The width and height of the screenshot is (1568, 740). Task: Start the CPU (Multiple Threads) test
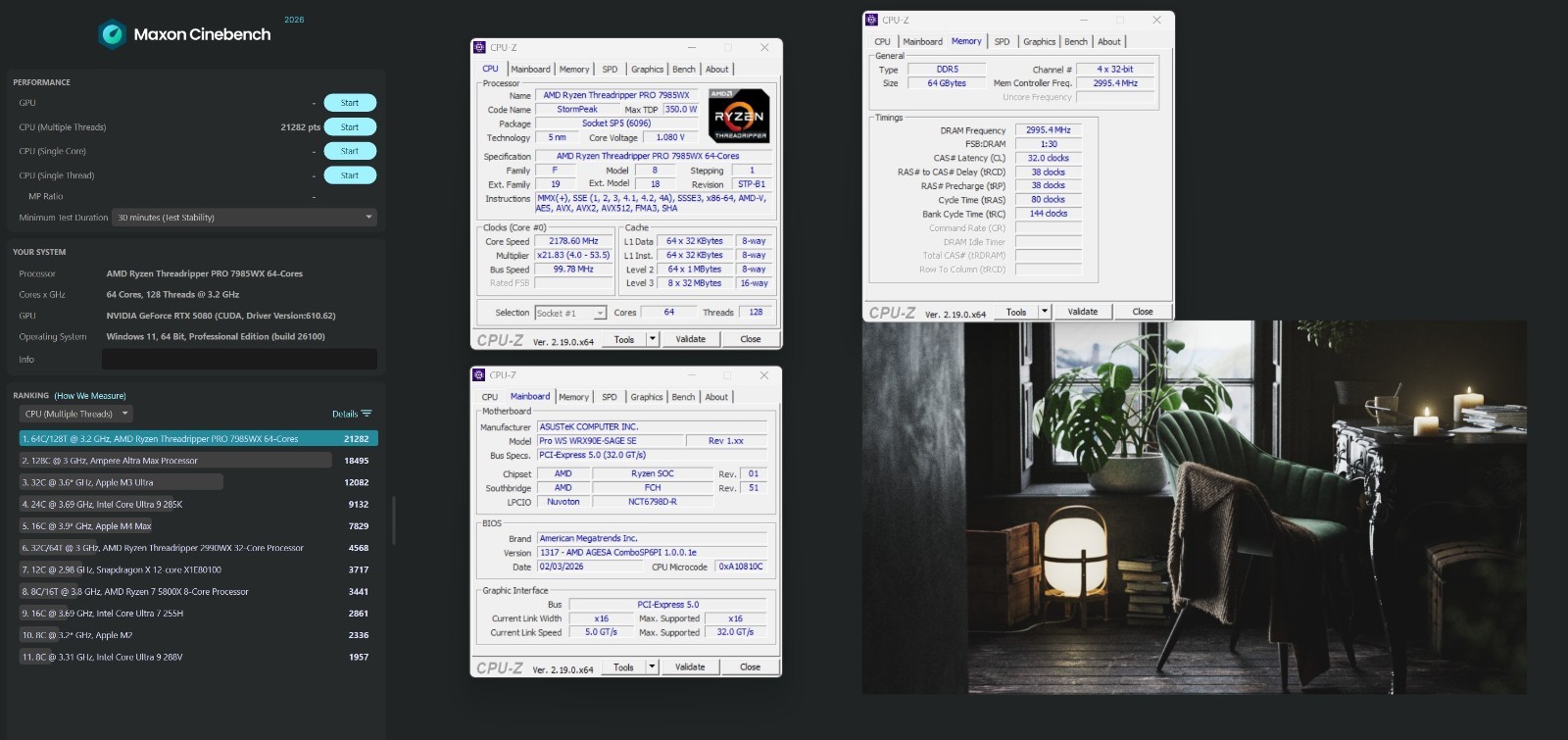pyautogui.click(x=350, y=127)
